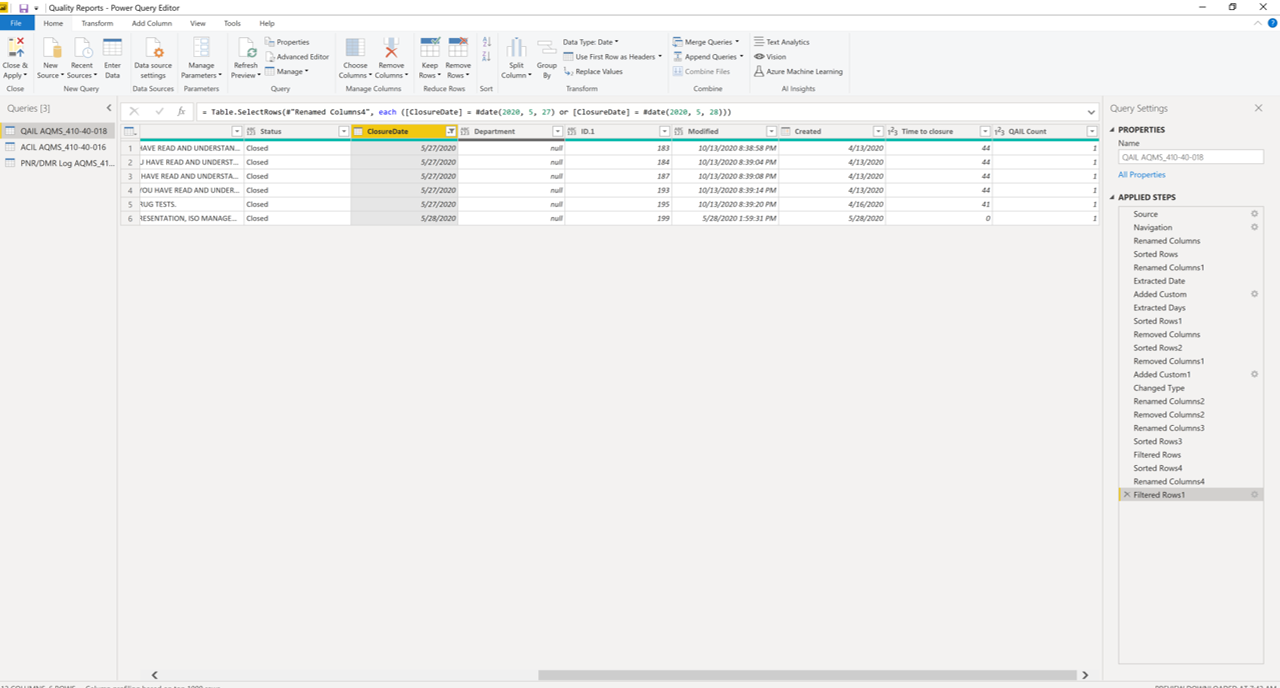The height and width of the screenshot is (688, 1280).
Task: Collapse the Queries pane
Action: click(x=109, y=108)
